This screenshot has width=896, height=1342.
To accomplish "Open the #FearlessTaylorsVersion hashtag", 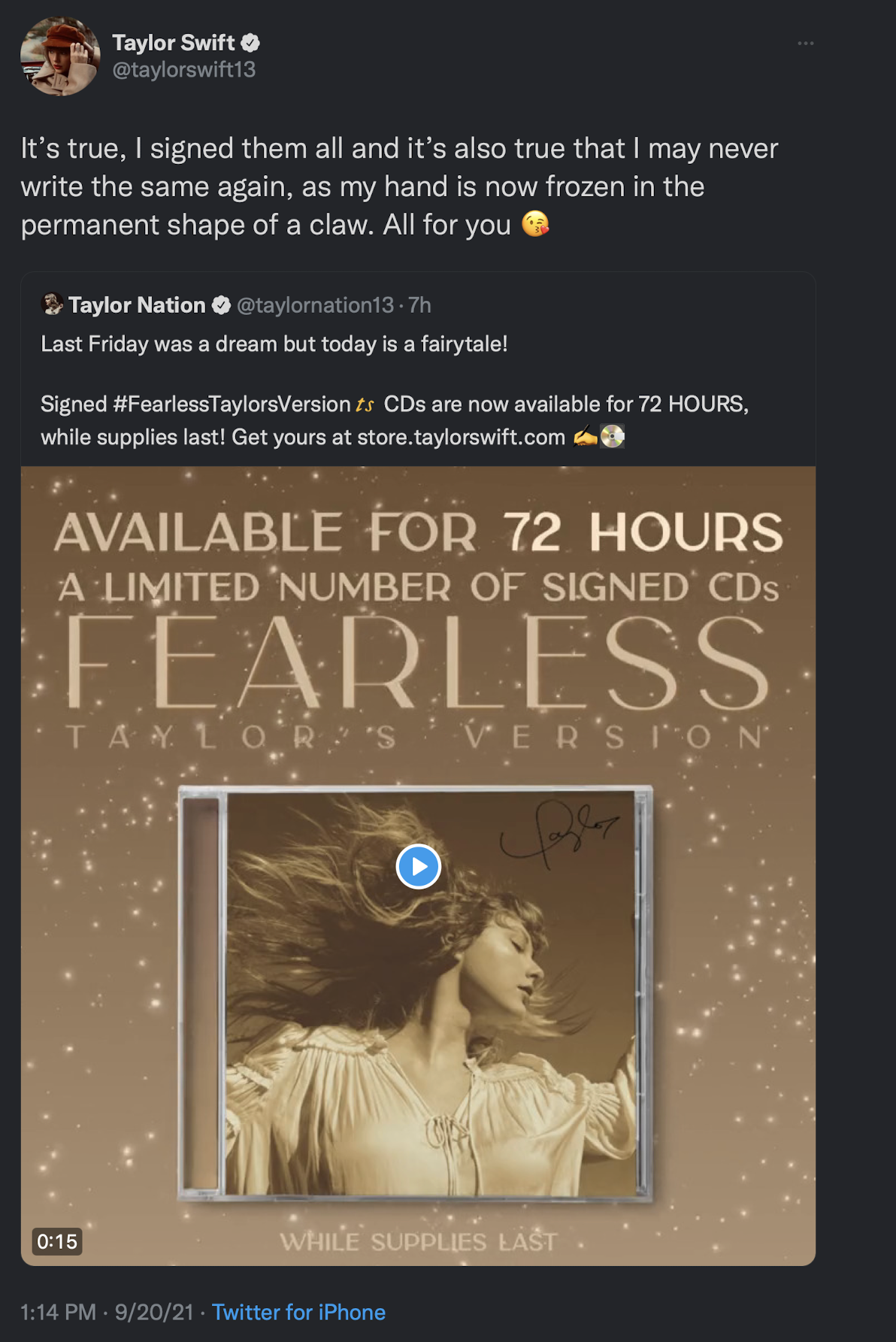I will tap(232, 404).
